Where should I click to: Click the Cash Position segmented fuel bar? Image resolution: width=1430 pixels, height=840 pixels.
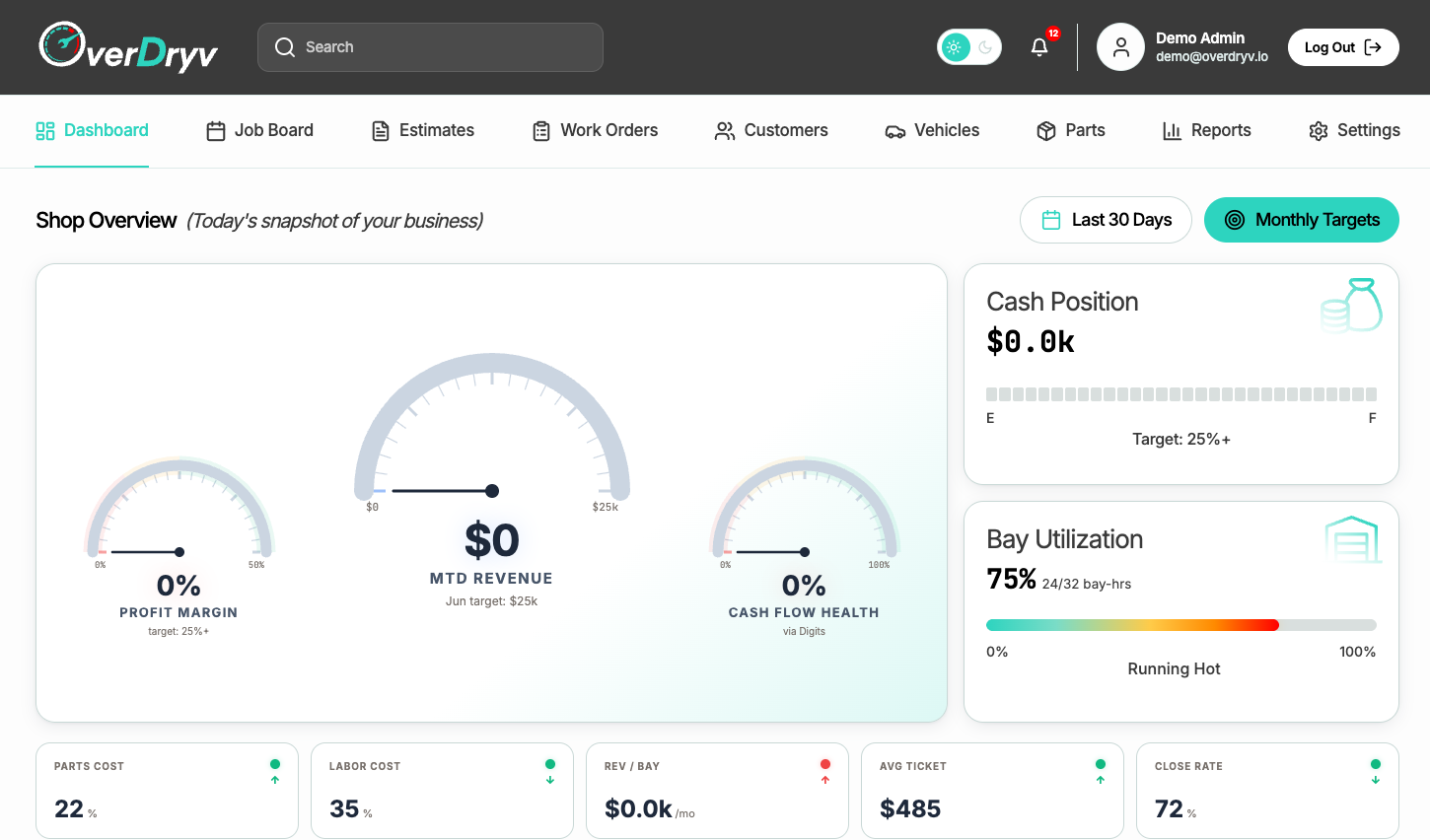tap(1181, 394)
